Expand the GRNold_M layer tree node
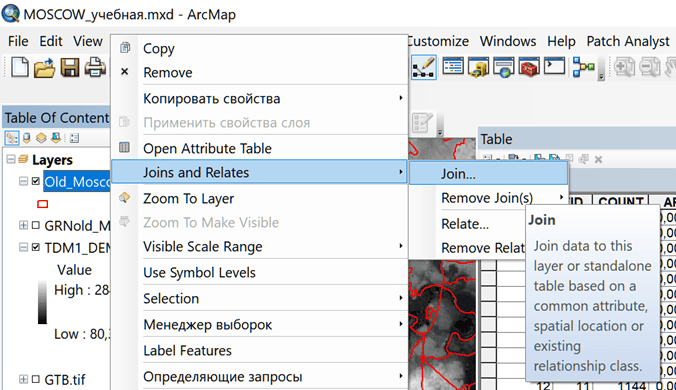Viewport: 676px width, 390px height. tap(23, 225)
